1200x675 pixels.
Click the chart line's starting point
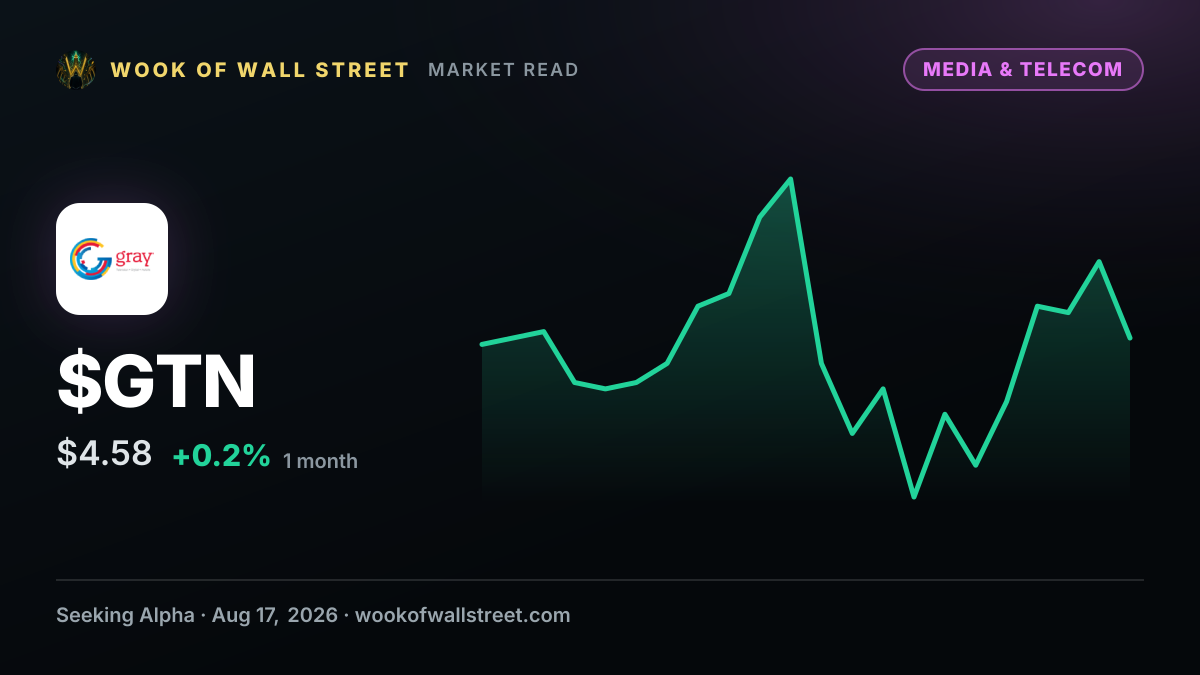tap(483, 344)
